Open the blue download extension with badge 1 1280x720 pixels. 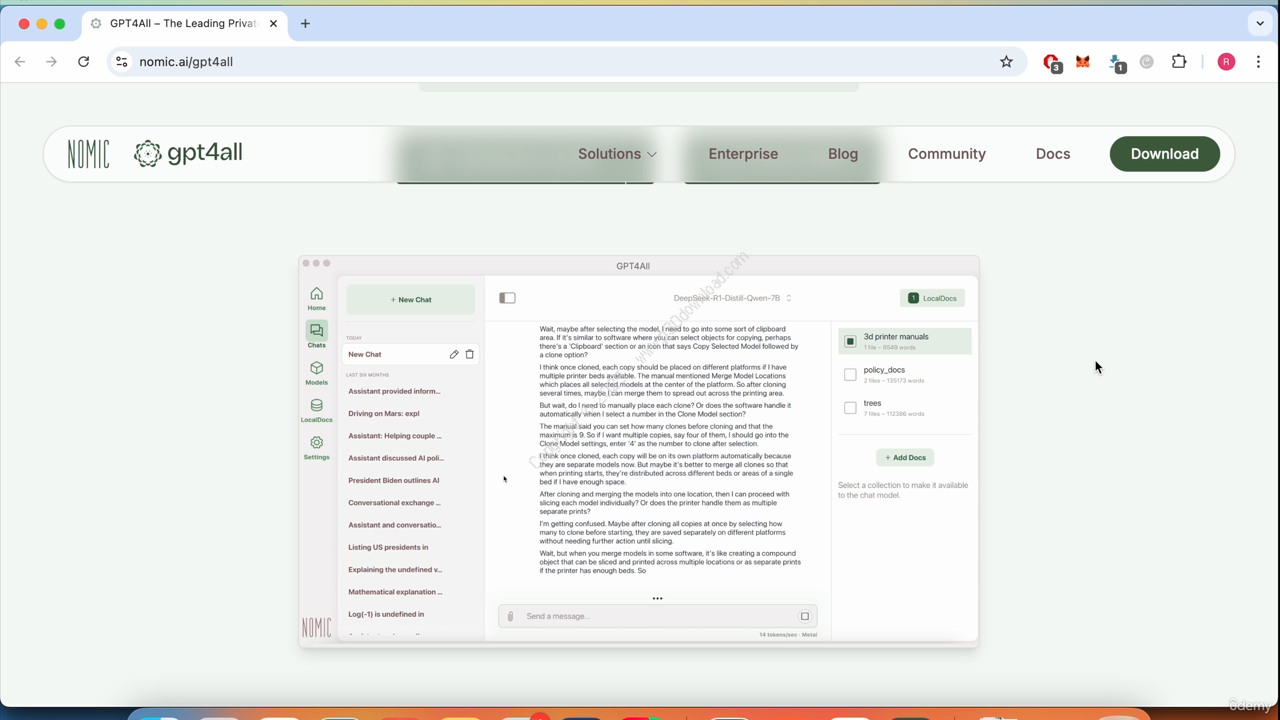[1116, 63]
